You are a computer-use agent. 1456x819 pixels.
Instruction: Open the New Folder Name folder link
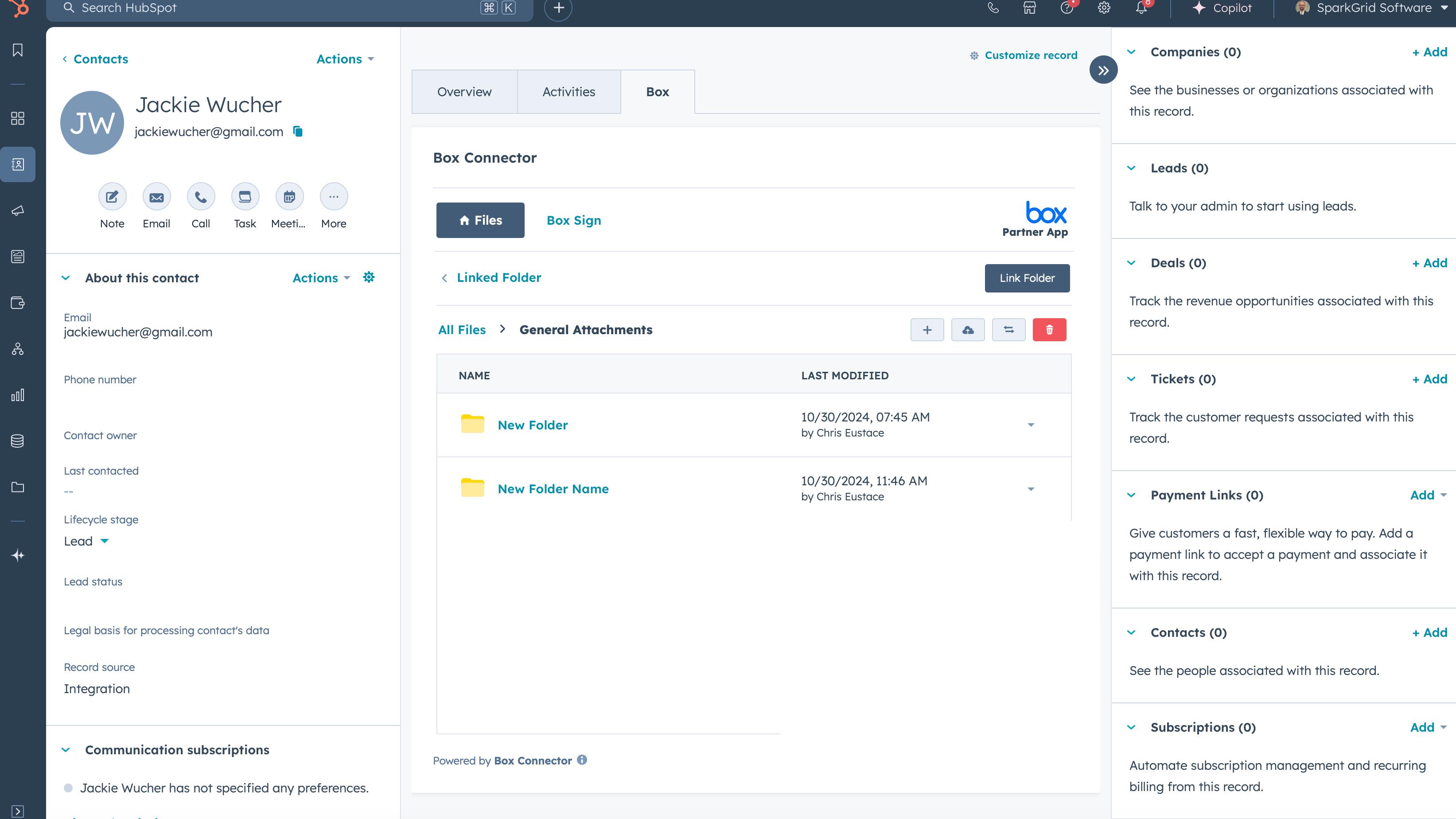click(x=553, y=489)
